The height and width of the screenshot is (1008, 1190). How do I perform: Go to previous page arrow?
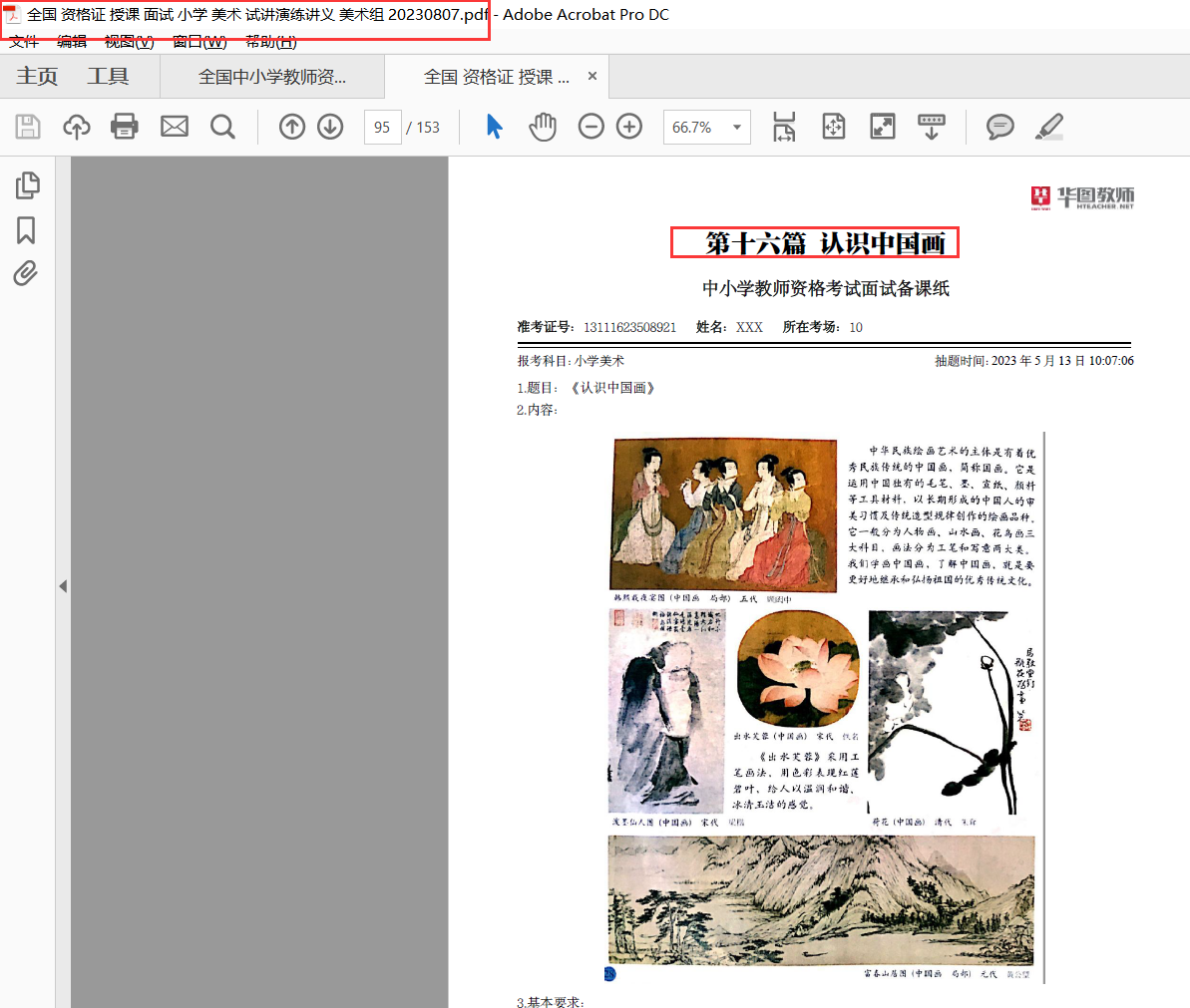pos(292,127)
